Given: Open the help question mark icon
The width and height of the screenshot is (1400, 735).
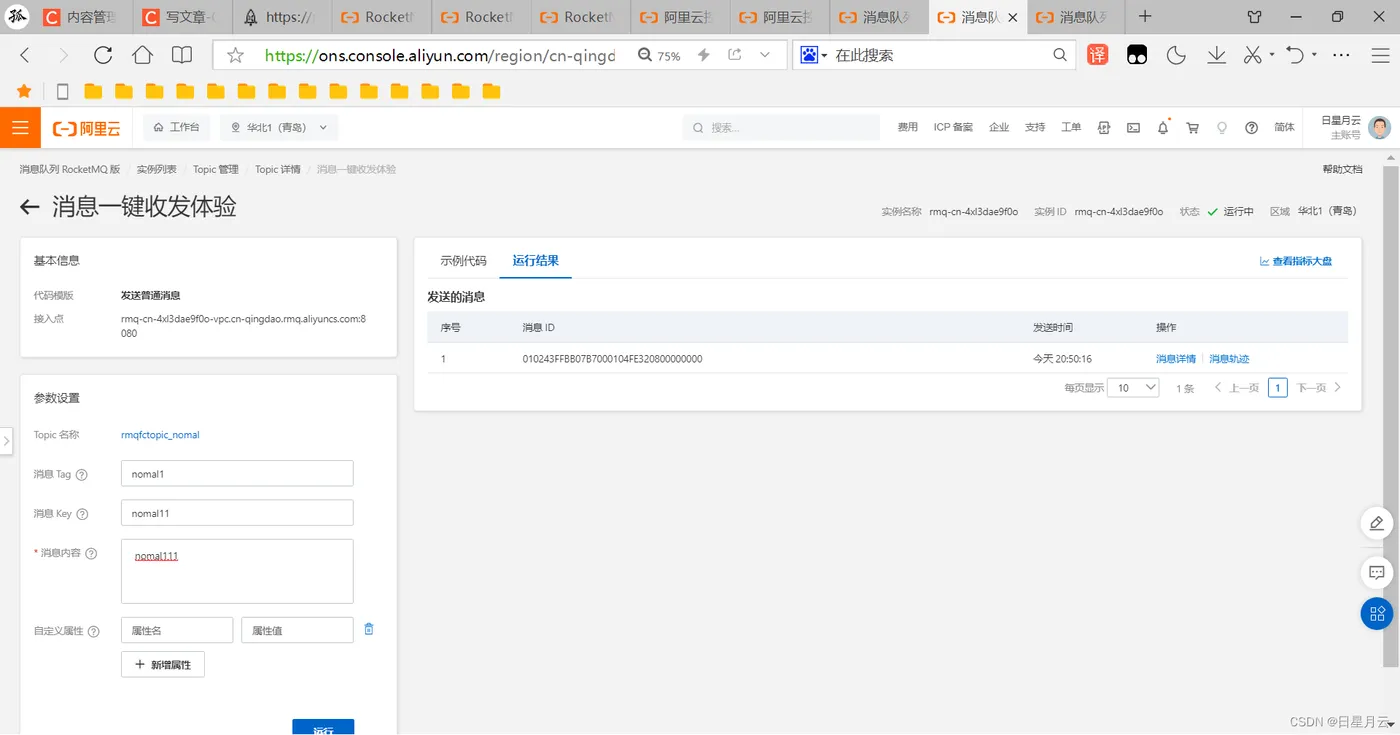Looking at the screenshot, I should [1251, 128].
